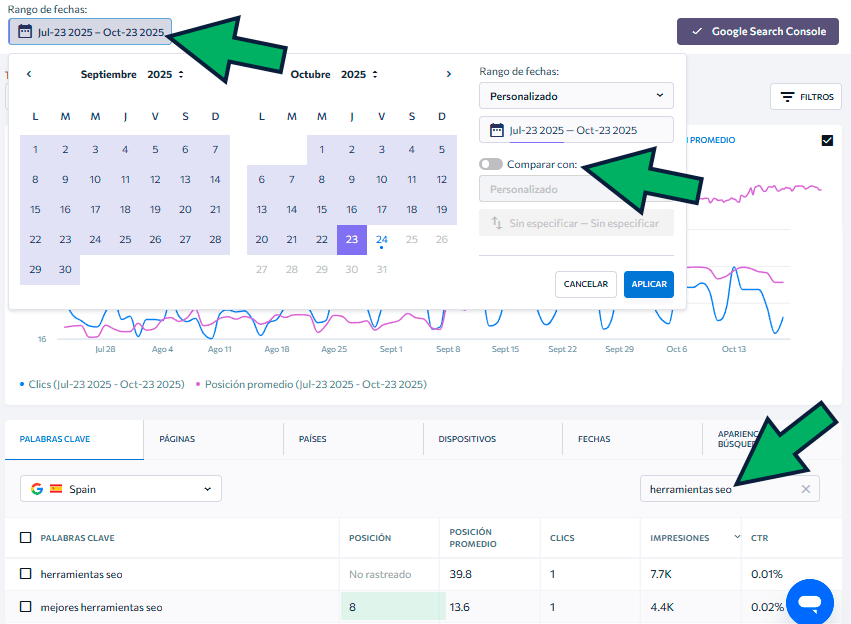Click the Filtros filter icon button
The width and height of the screenshot is (851, 624).
pos(806,97)
